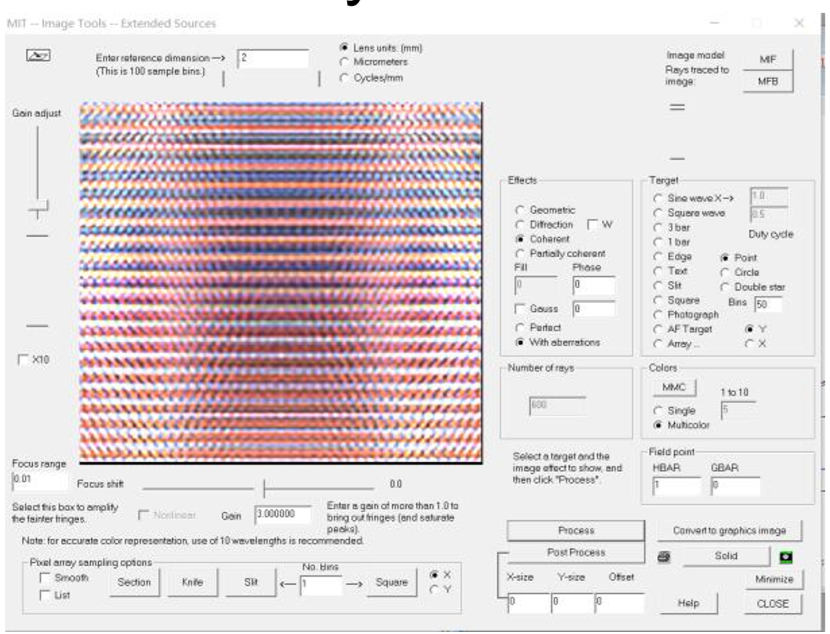Open the Help button
The height and width of the screenshot is (634, 830).
click(687, 603)
